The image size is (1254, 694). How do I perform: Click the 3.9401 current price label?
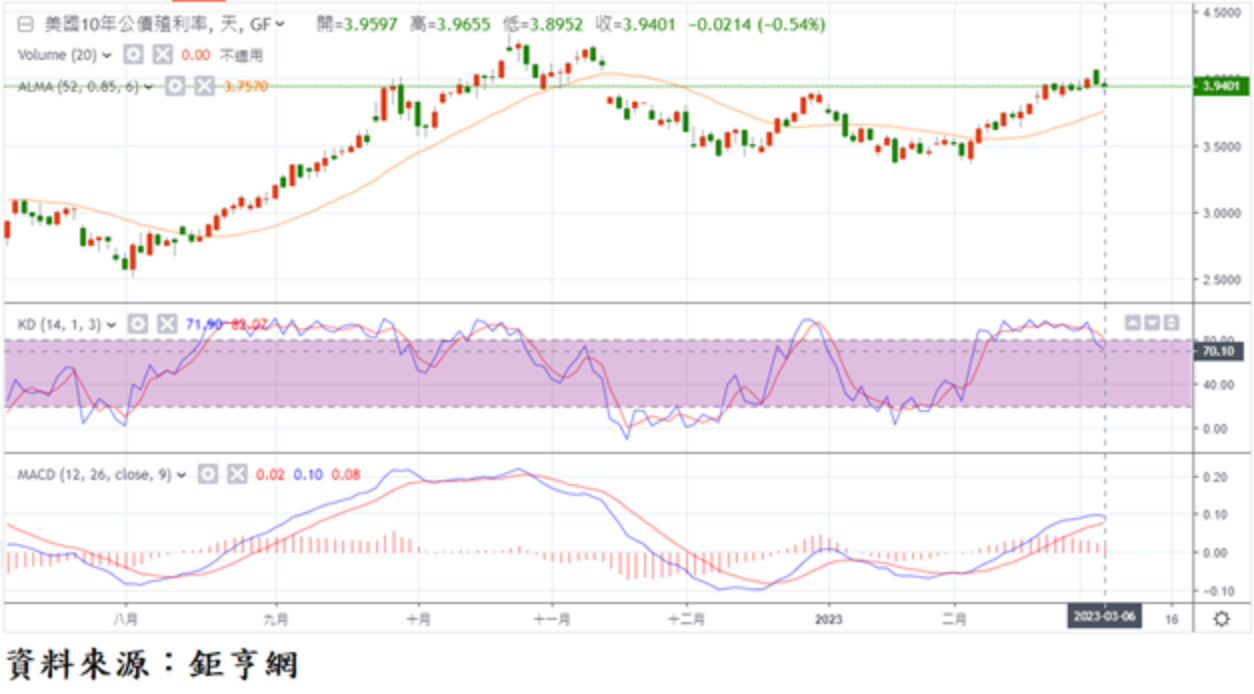pyautogui.click(x=1222, y=87)
